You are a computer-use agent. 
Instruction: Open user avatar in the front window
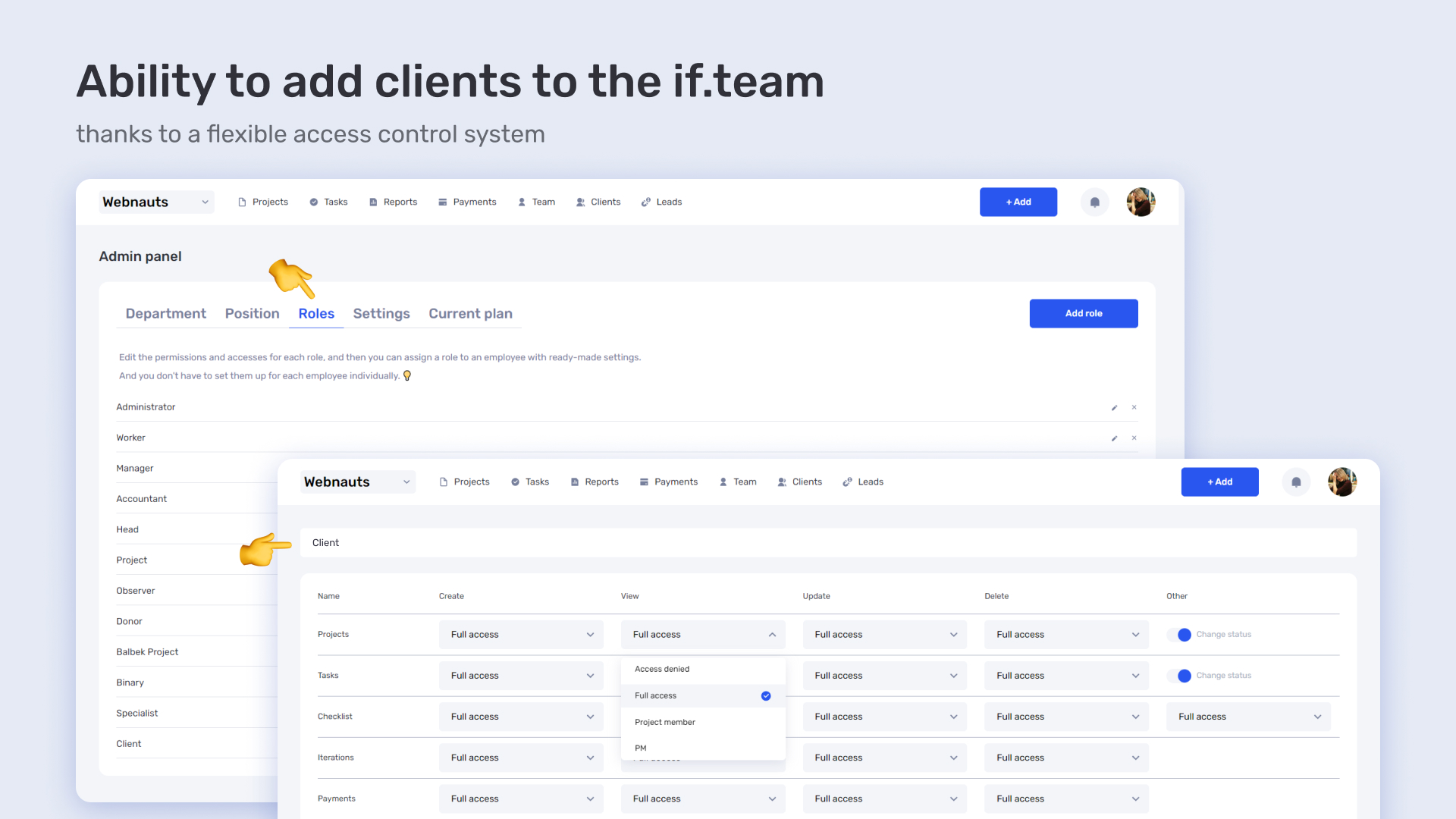1342,482
